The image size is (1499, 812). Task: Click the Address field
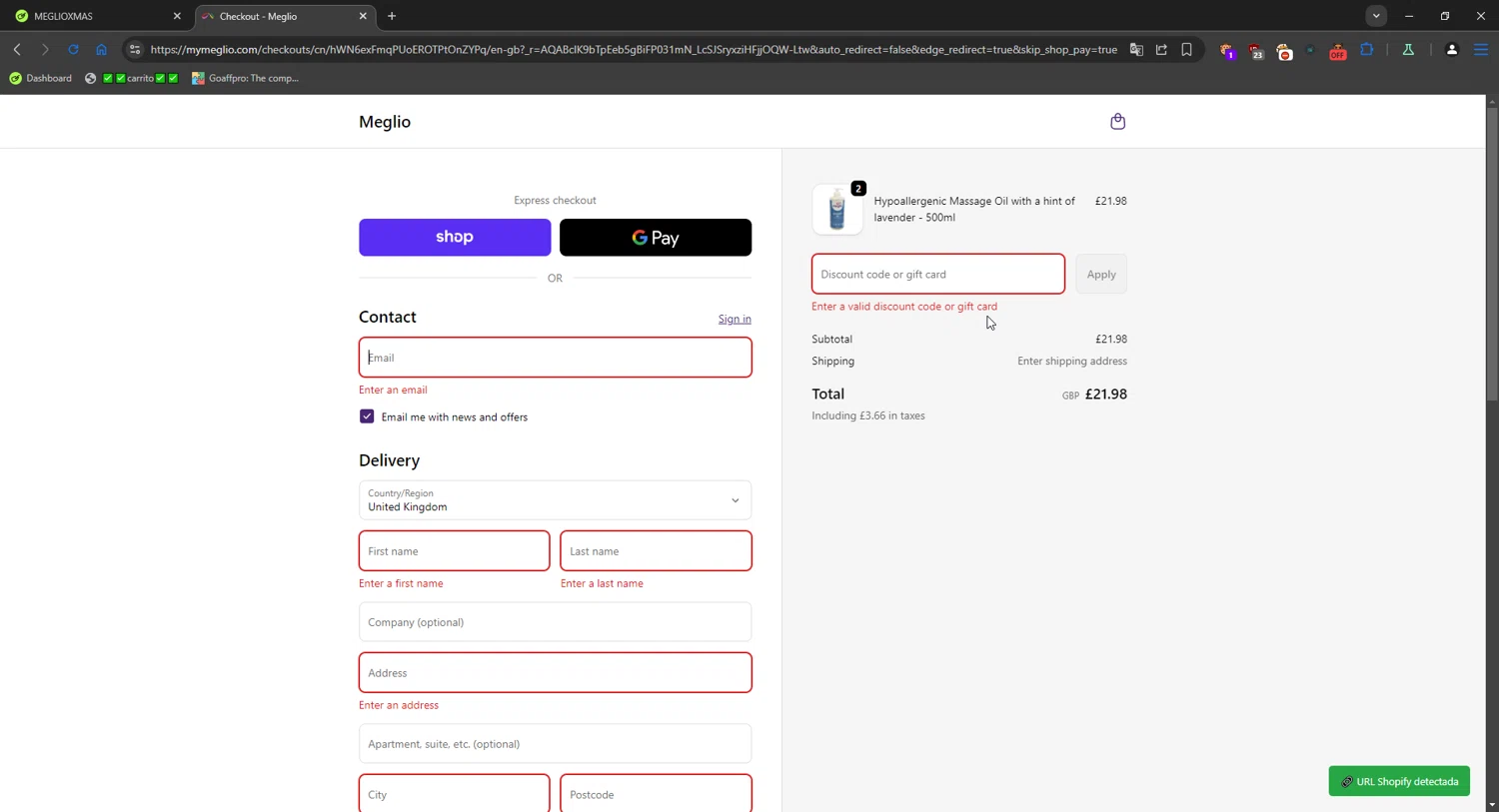coord(556,673)
